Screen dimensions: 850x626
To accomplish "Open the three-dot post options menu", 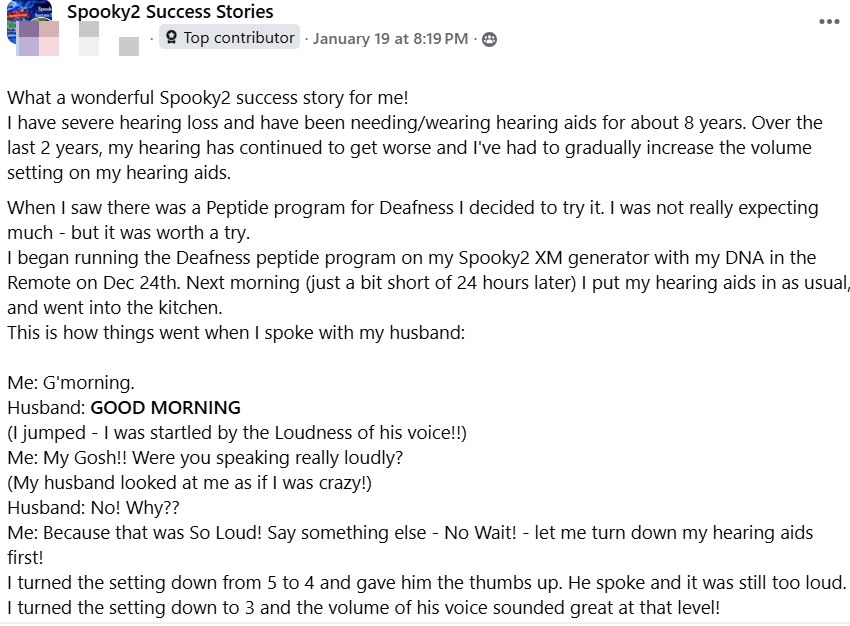I will click(829, 22).
